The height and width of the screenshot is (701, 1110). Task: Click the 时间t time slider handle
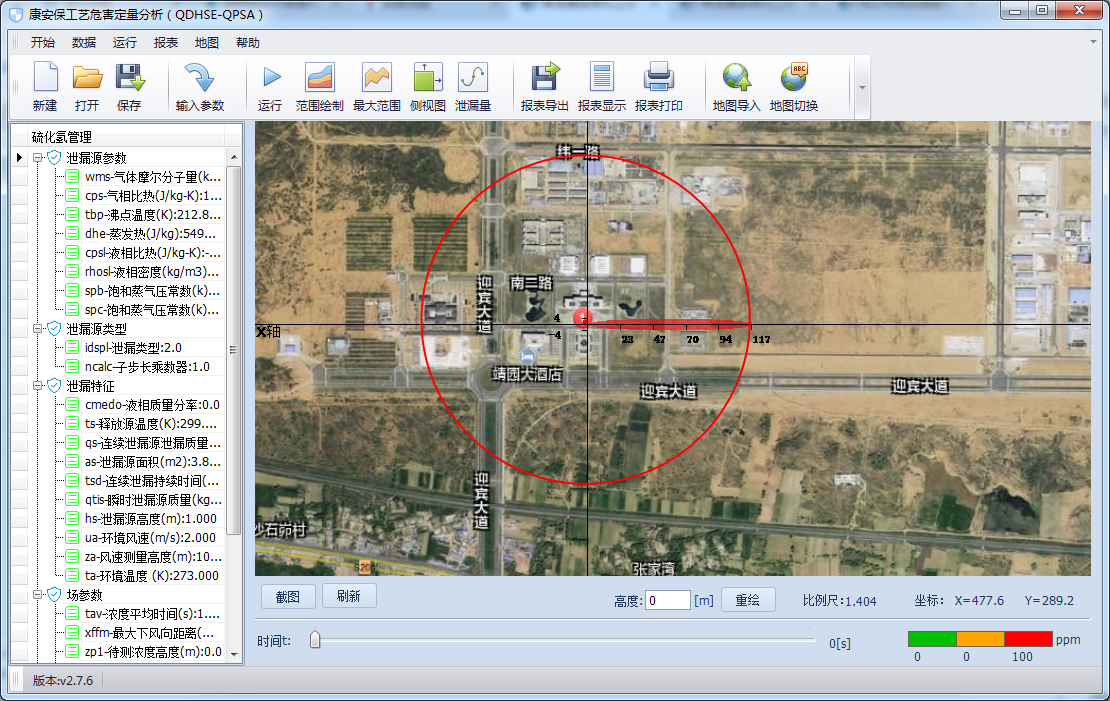click(315, 640)
